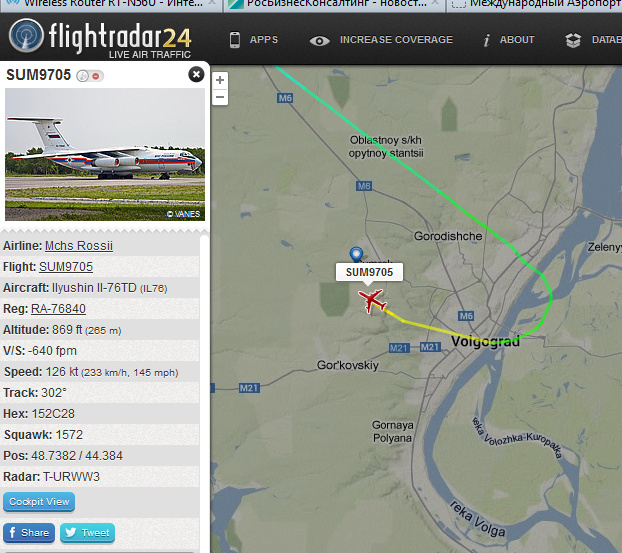Switch to the Wireless Router RT-N56U browser tab

113,4
